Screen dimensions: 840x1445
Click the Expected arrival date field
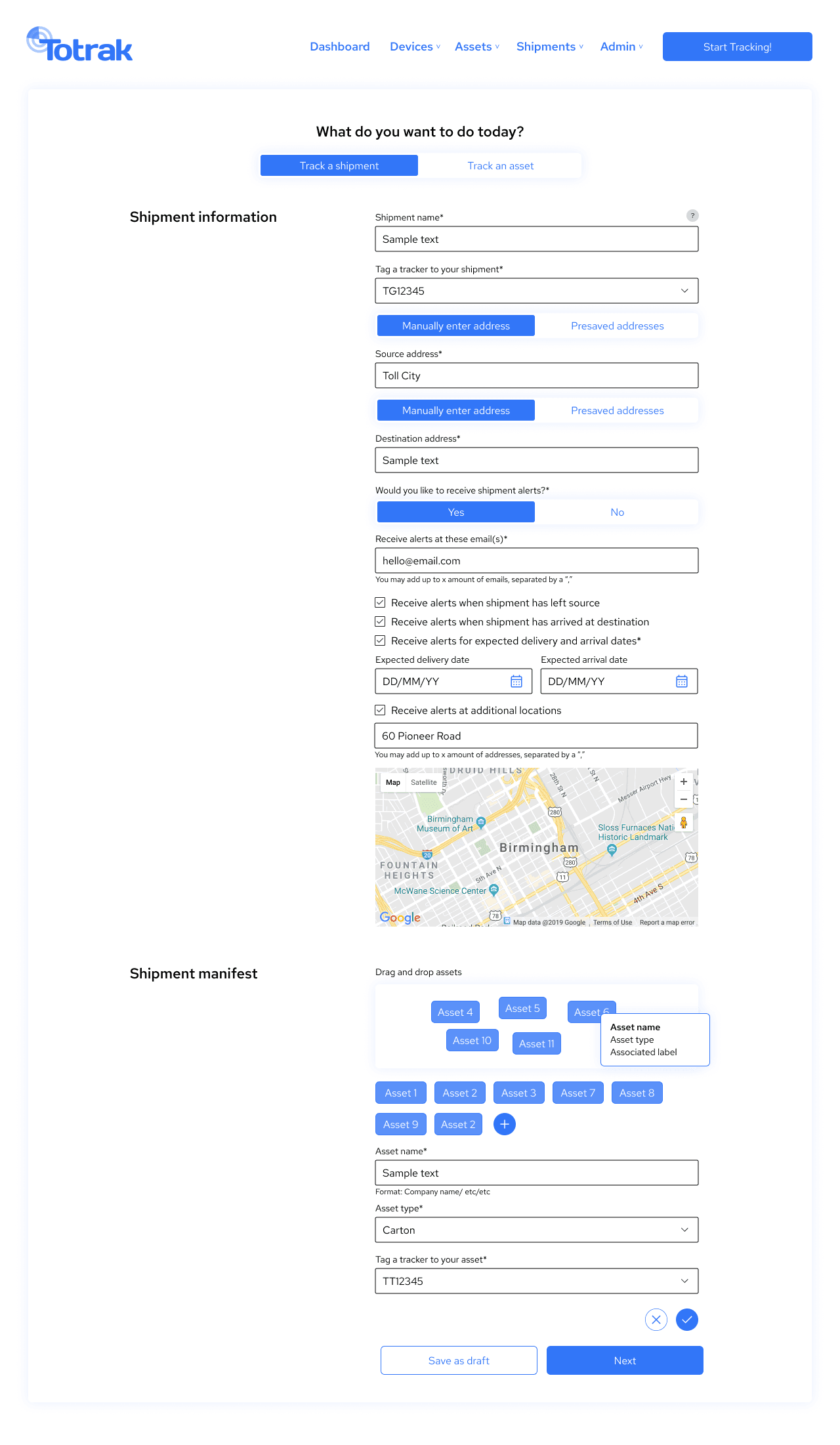(619, 681)
